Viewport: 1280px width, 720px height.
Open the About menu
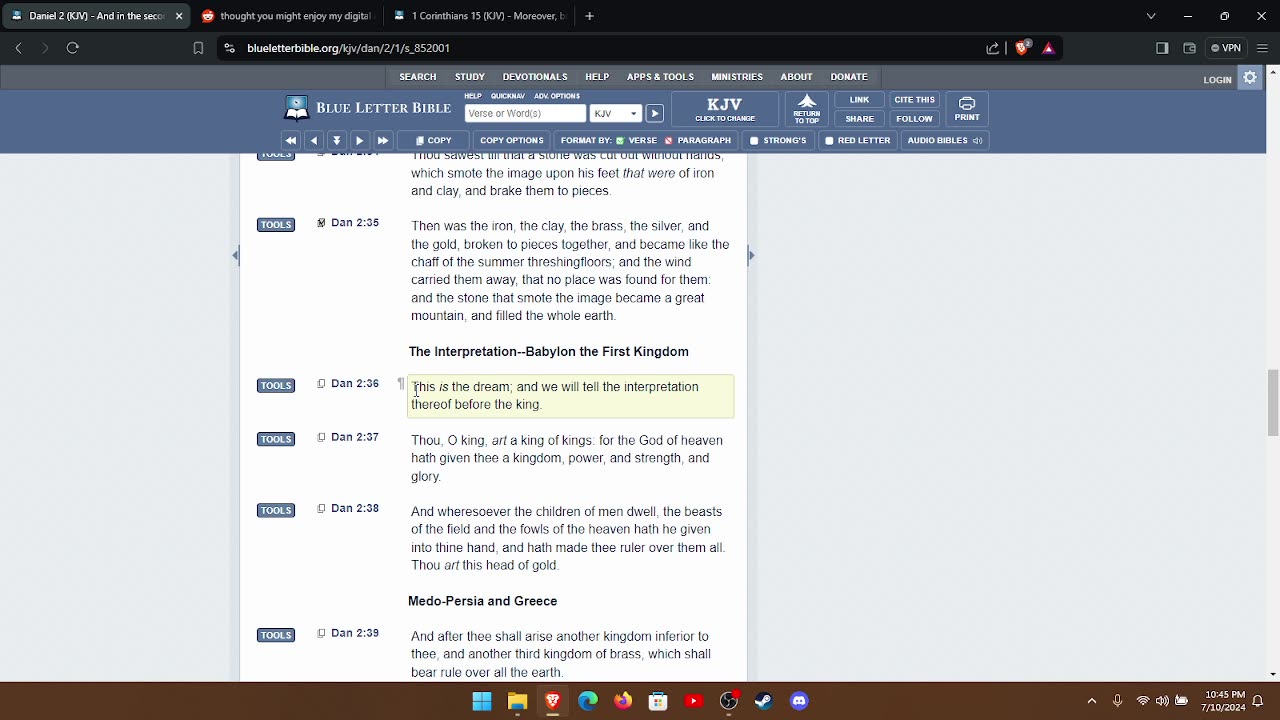pos(796,77)
